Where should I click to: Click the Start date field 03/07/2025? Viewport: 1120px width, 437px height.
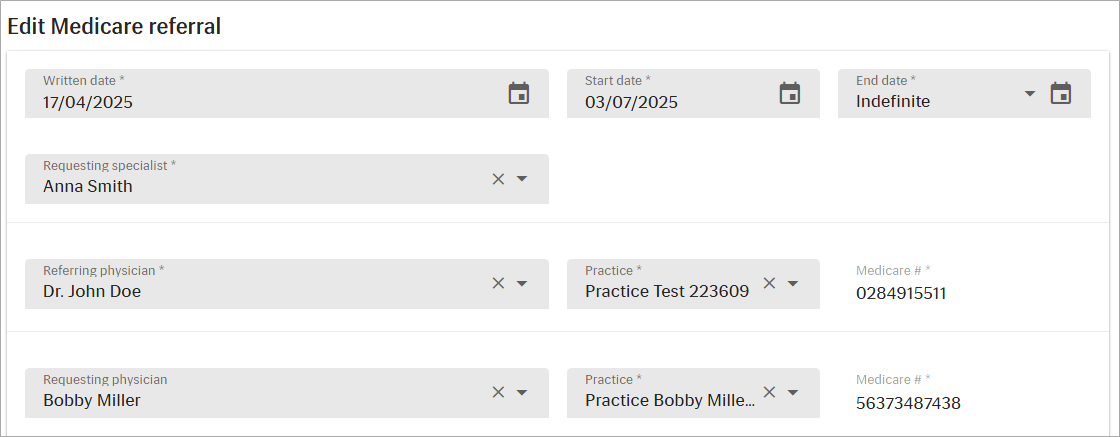693,94
